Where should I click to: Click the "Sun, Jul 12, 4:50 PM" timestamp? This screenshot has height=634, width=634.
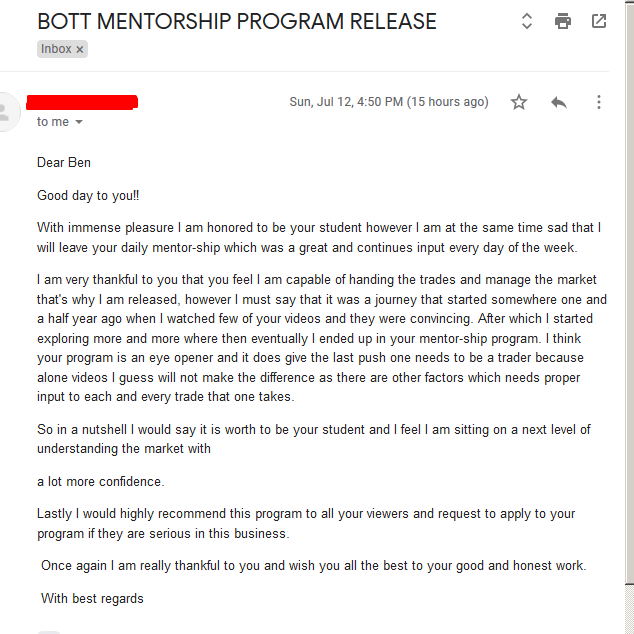click(388, 102)
